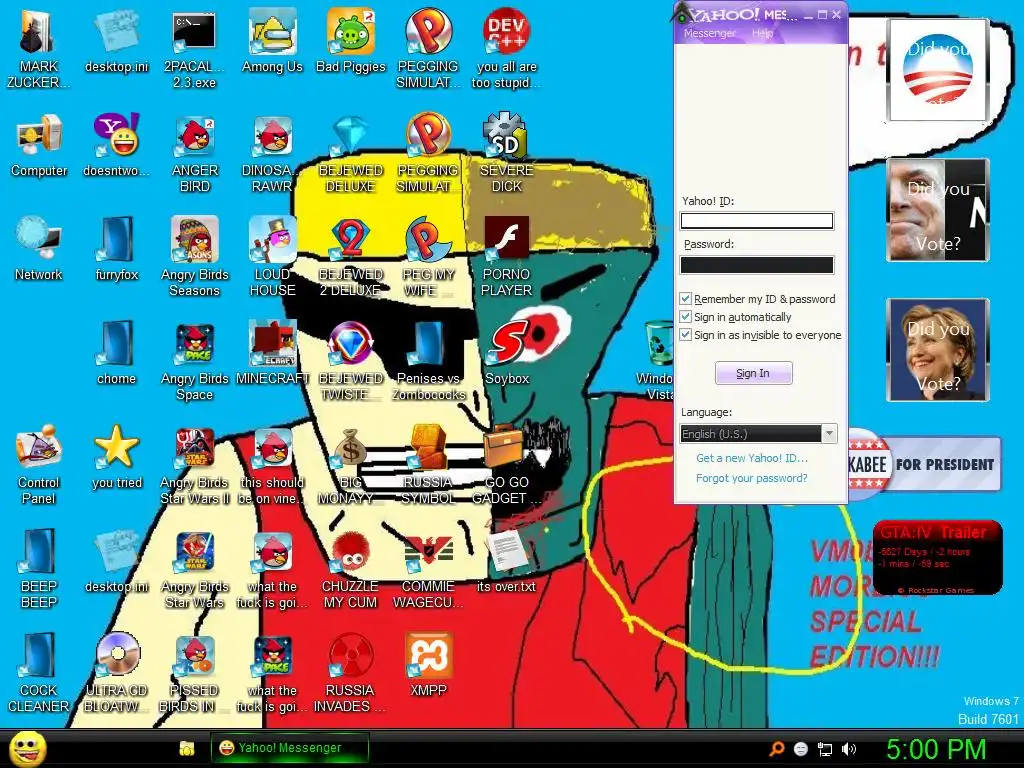
Task: Open the GTA:IV Trailer countdown gadget
Action: pyautogui.click(x=937, y=558)
